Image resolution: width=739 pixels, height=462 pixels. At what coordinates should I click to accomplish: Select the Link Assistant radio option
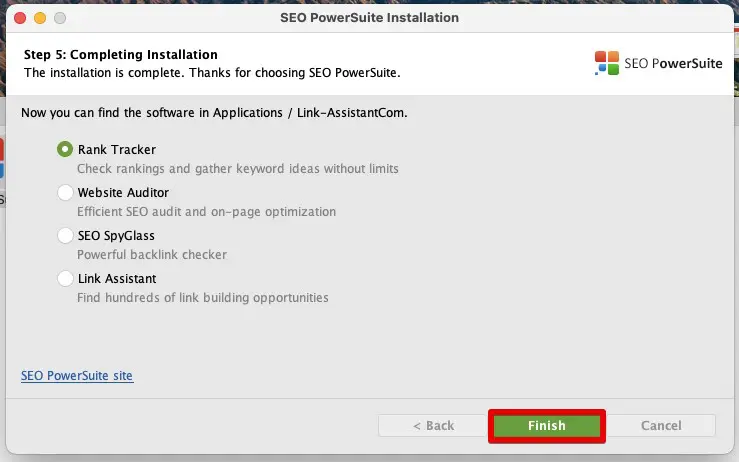66,279
